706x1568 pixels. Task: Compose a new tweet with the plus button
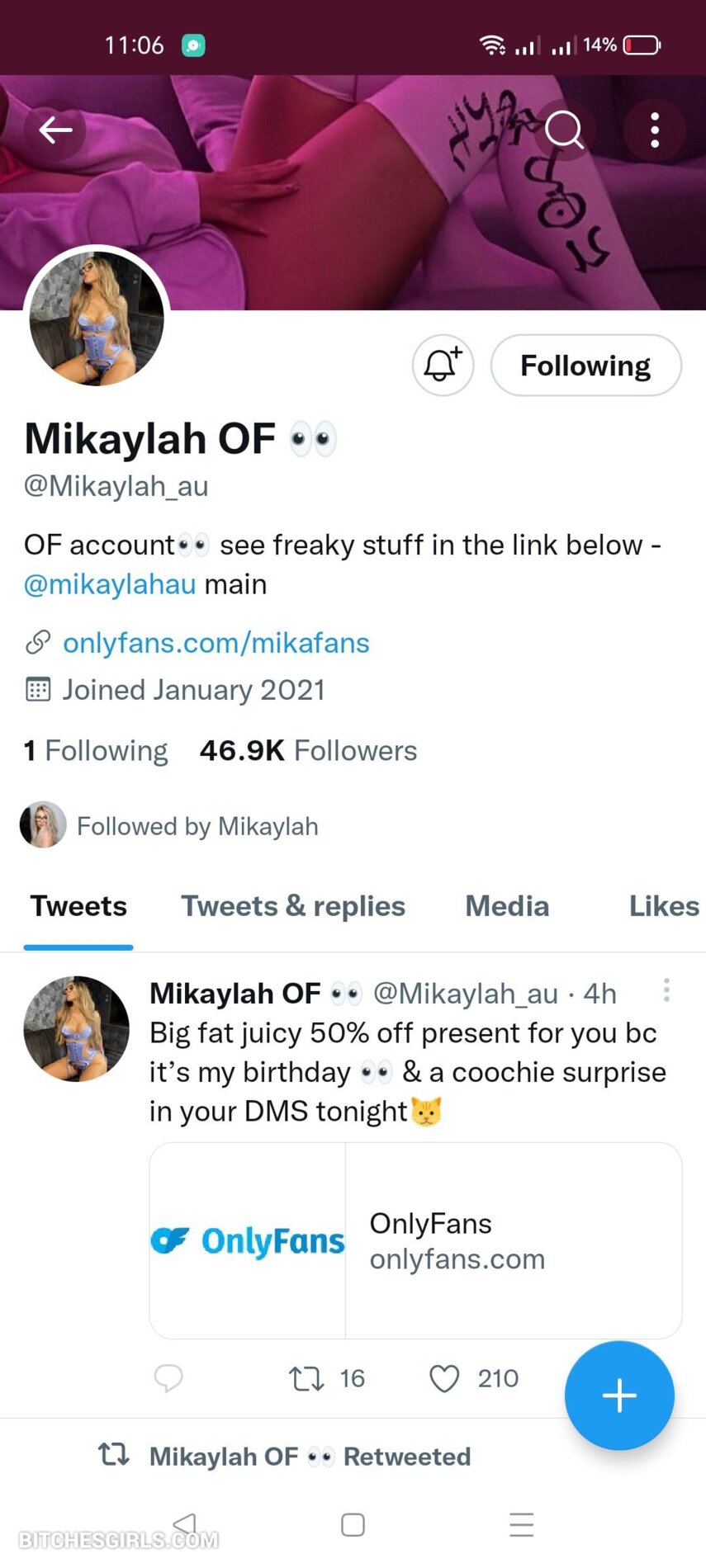pyautogui.click(x=619, y=1396)
